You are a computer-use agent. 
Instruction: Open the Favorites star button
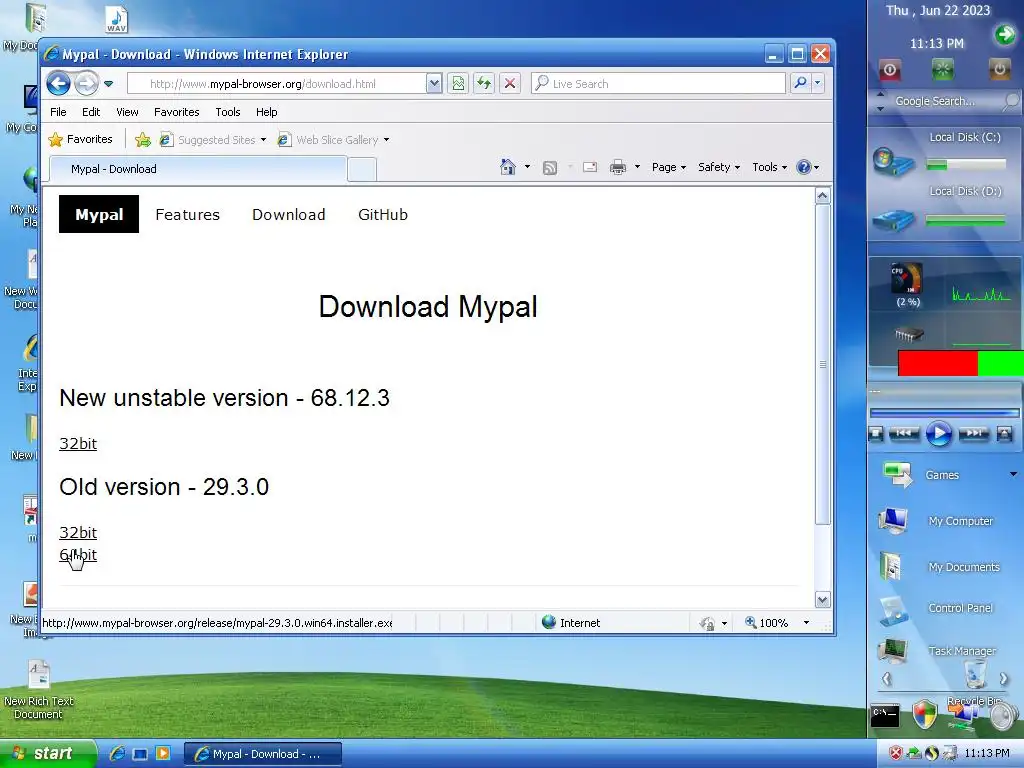click(81, 139)
